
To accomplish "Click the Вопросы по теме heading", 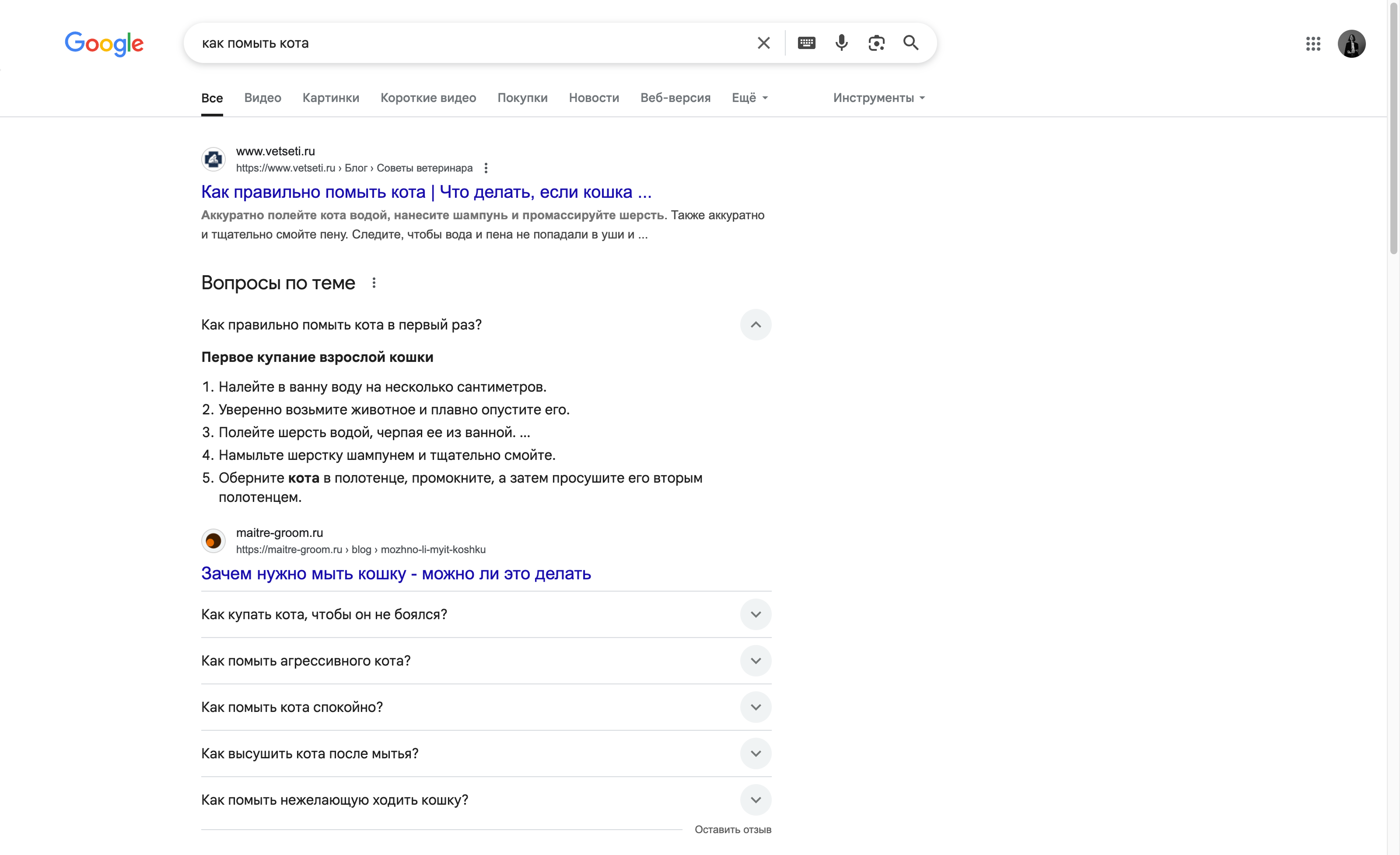I will point(278,283).
